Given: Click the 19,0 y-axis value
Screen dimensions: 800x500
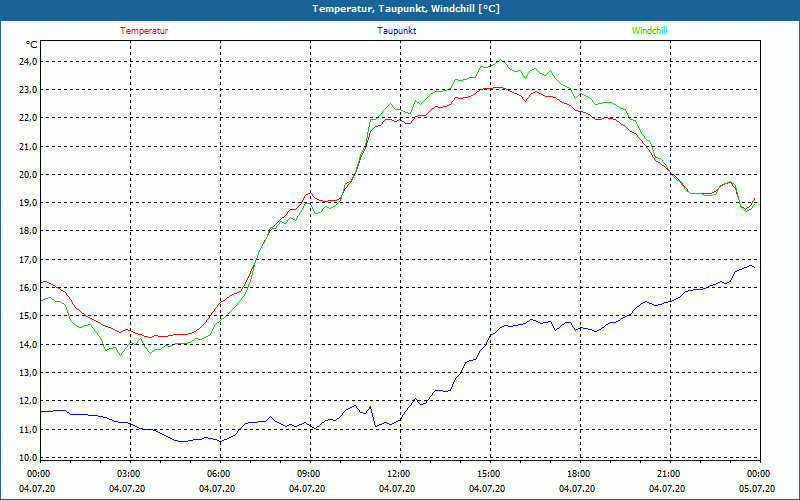Looking at the screenshot, I should tap(28, 203).
